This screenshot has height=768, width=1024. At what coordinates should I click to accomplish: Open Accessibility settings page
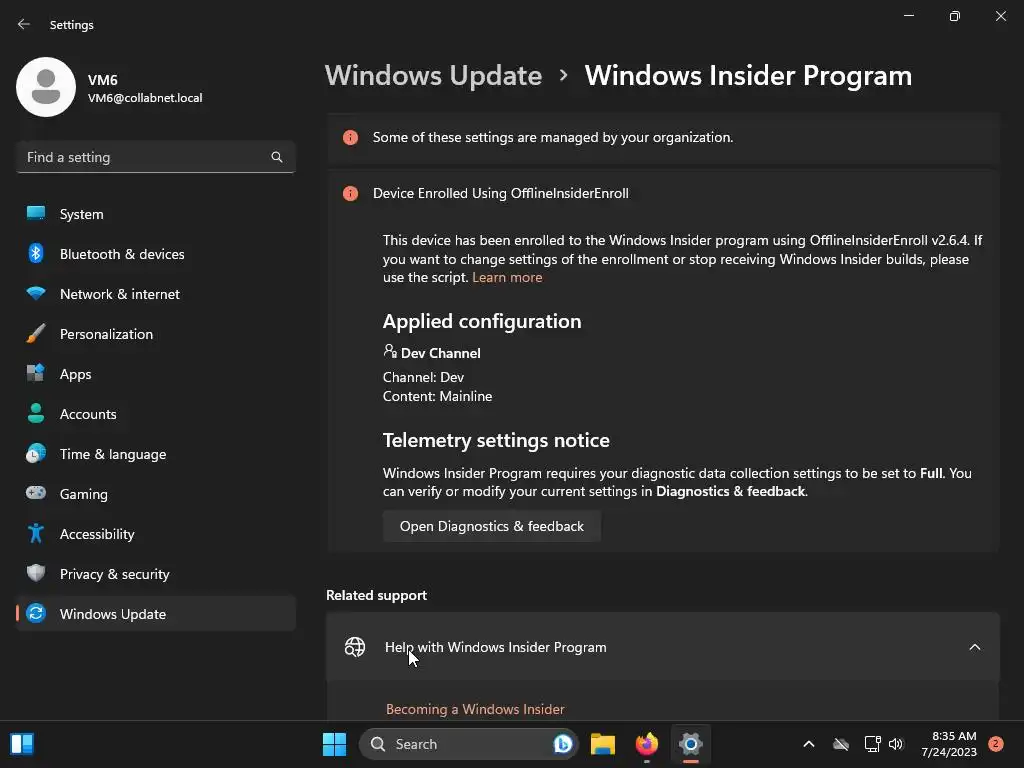click(x=155, y=534)
